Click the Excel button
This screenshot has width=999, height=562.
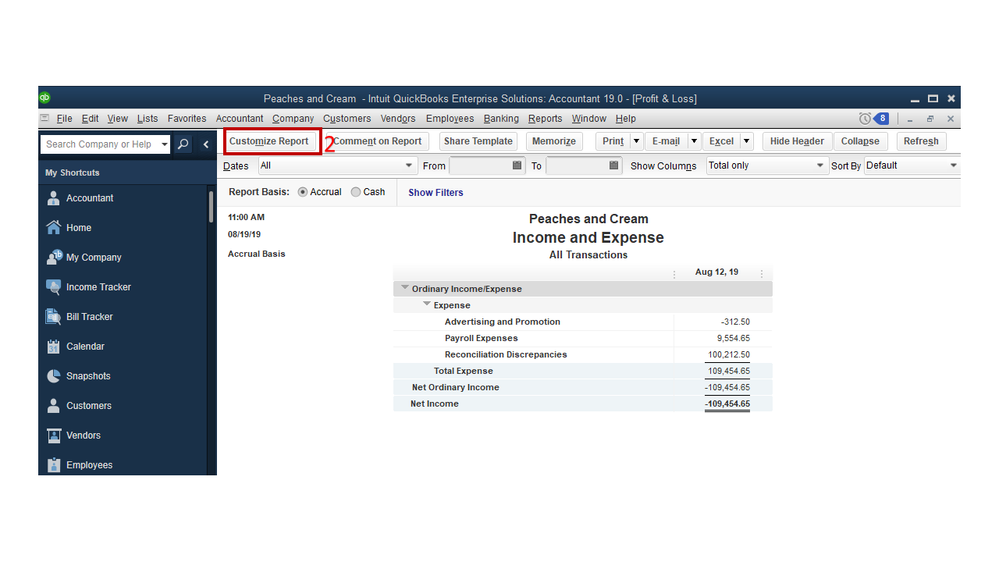point(721,141)
